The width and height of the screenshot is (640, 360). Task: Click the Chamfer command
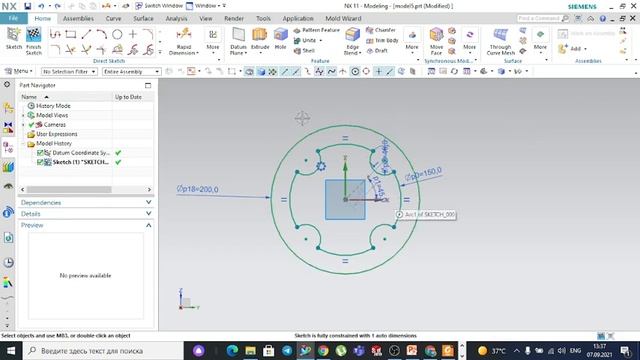coord(381,30)
